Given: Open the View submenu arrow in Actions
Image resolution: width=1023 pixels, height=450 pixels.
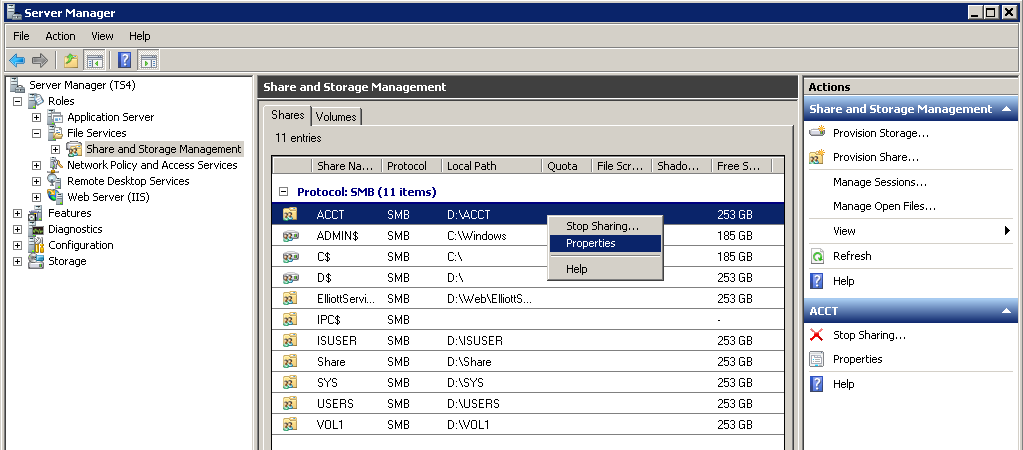Looking at the screenshot, I should coord(1007,231).
